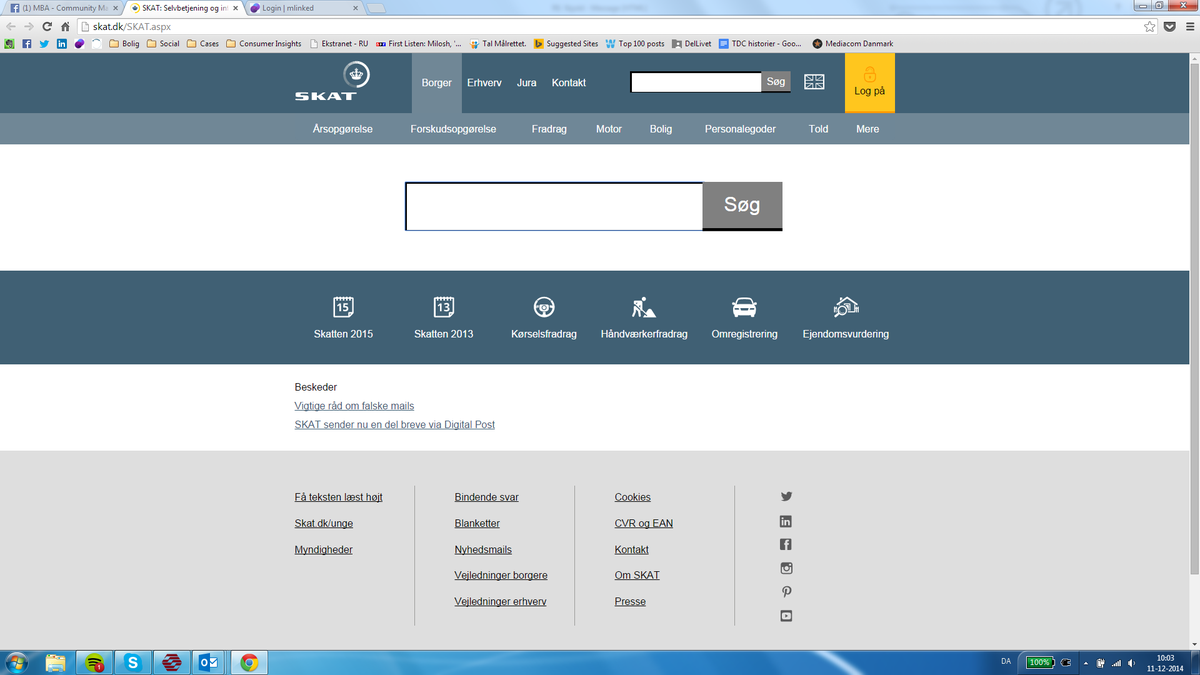Click the small header Søg button
1200x675 pixels.
[x=776, y=82]
